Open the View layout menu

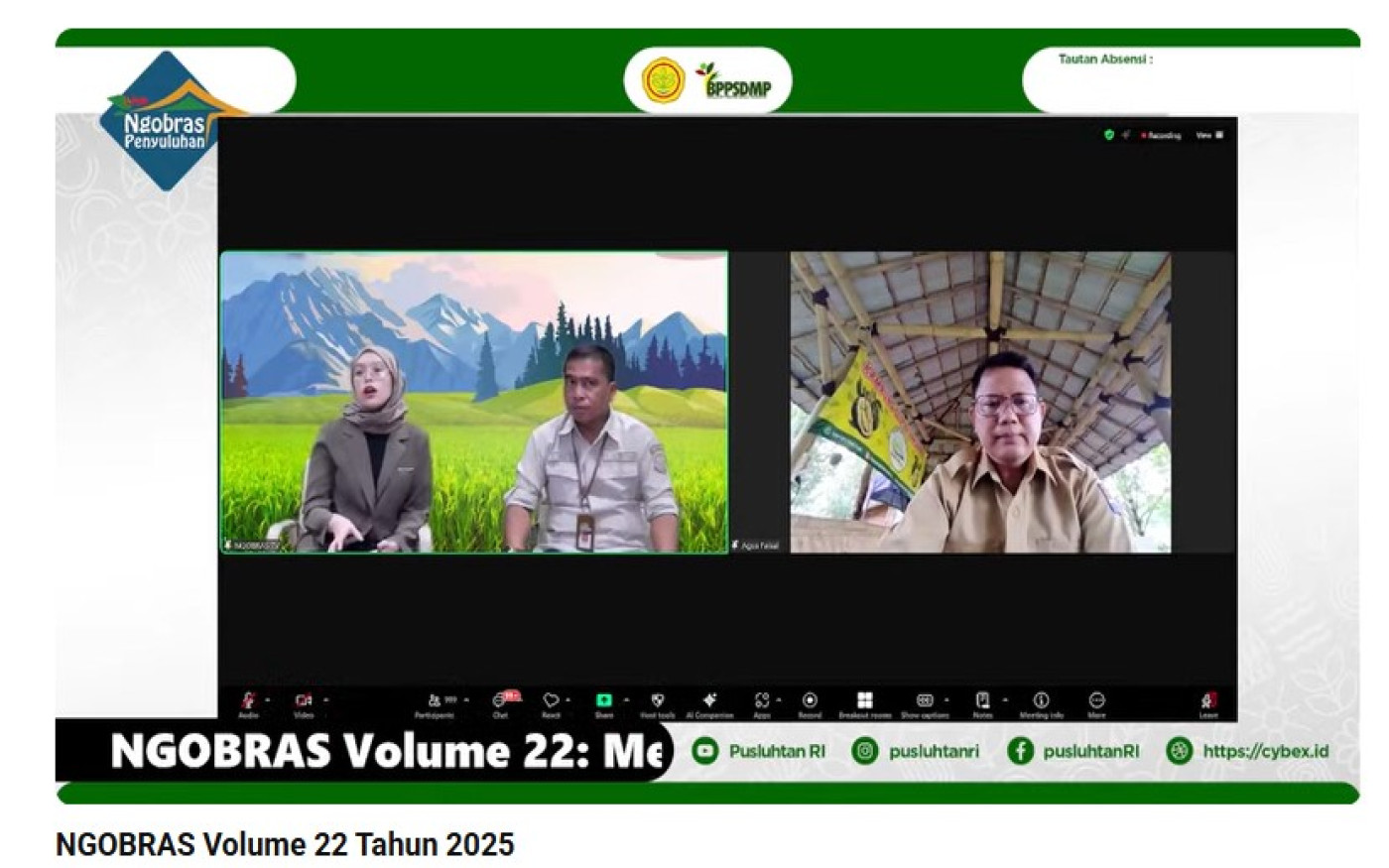1209,135
